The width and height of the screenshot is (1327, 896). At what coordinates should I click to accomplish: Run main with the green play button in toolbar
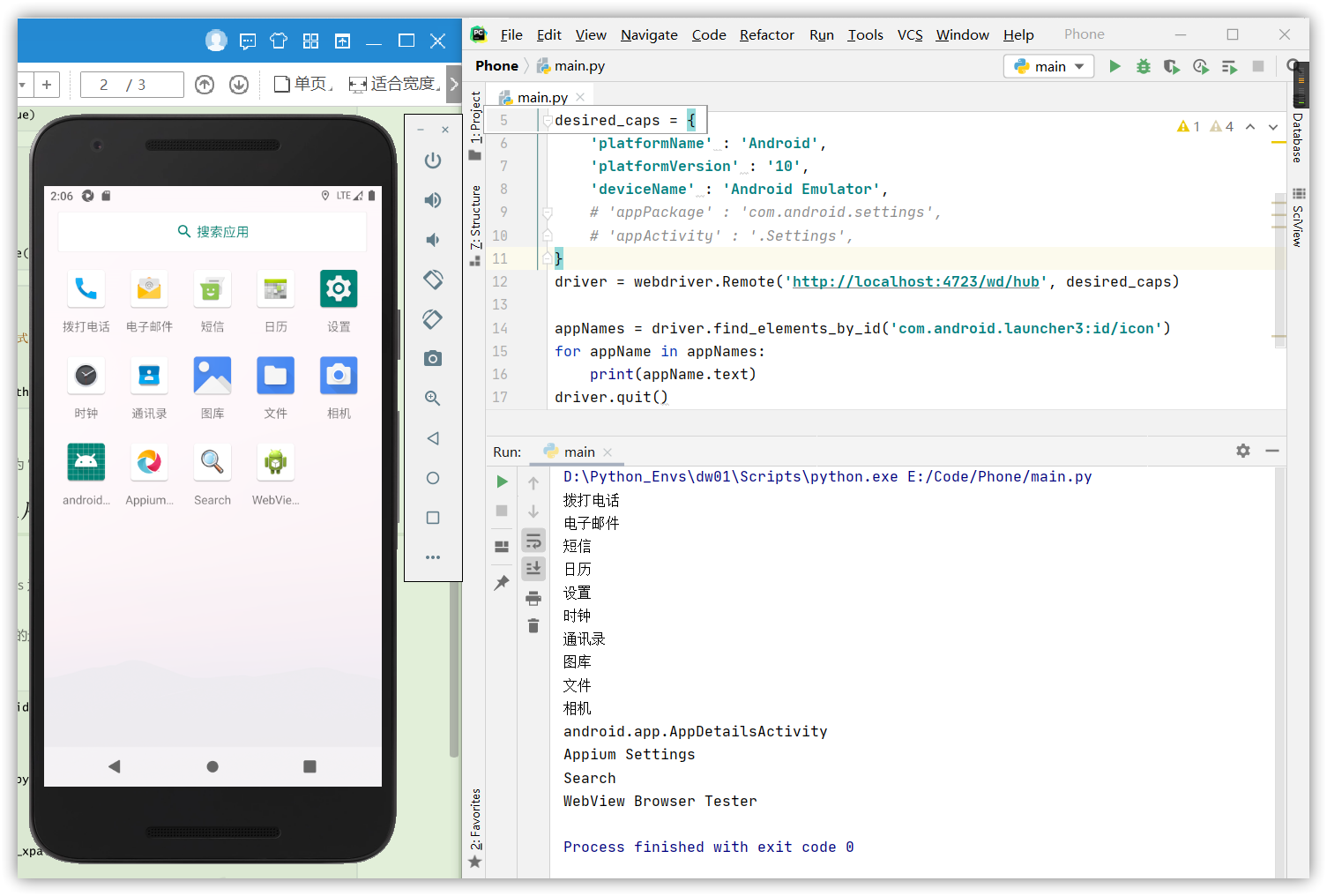(1115, 66)
